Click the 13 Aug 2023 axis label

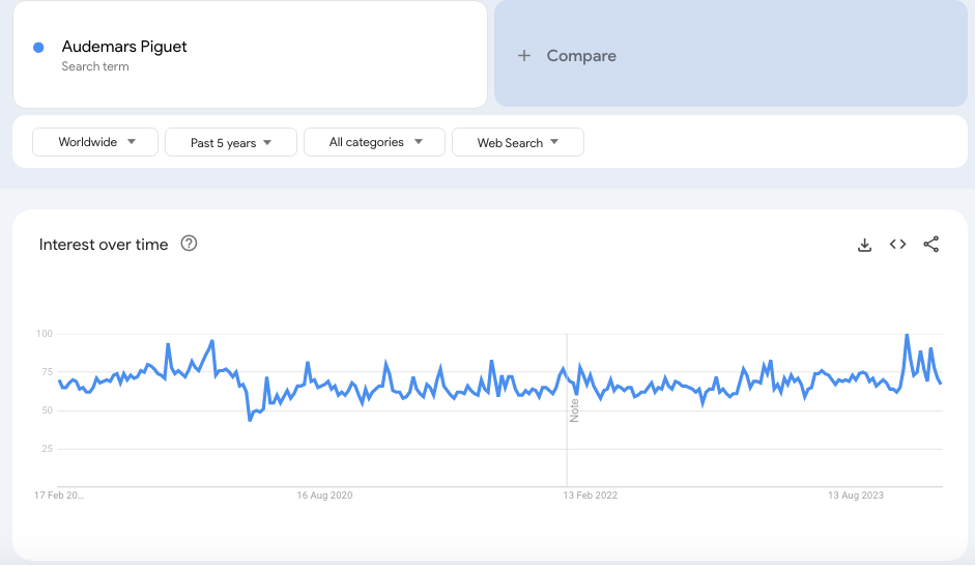point(855,496)
